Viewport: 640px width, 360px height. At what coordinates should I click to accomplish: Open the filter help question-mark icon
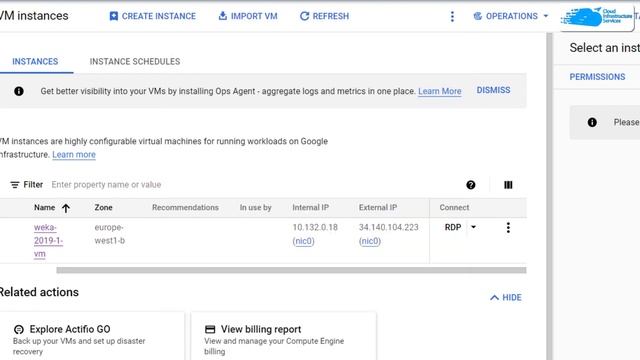[x=471, y=185]
